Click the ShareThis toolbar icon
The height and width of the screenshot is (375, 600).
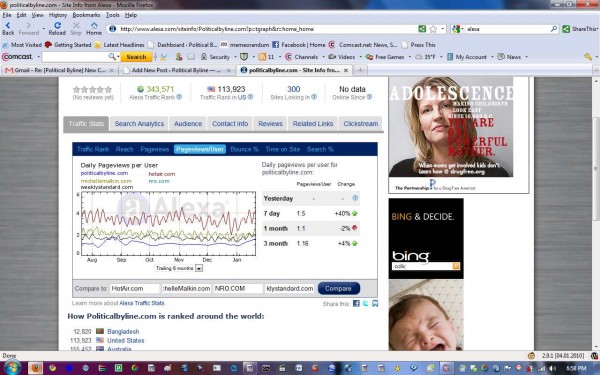pos(566,29)
